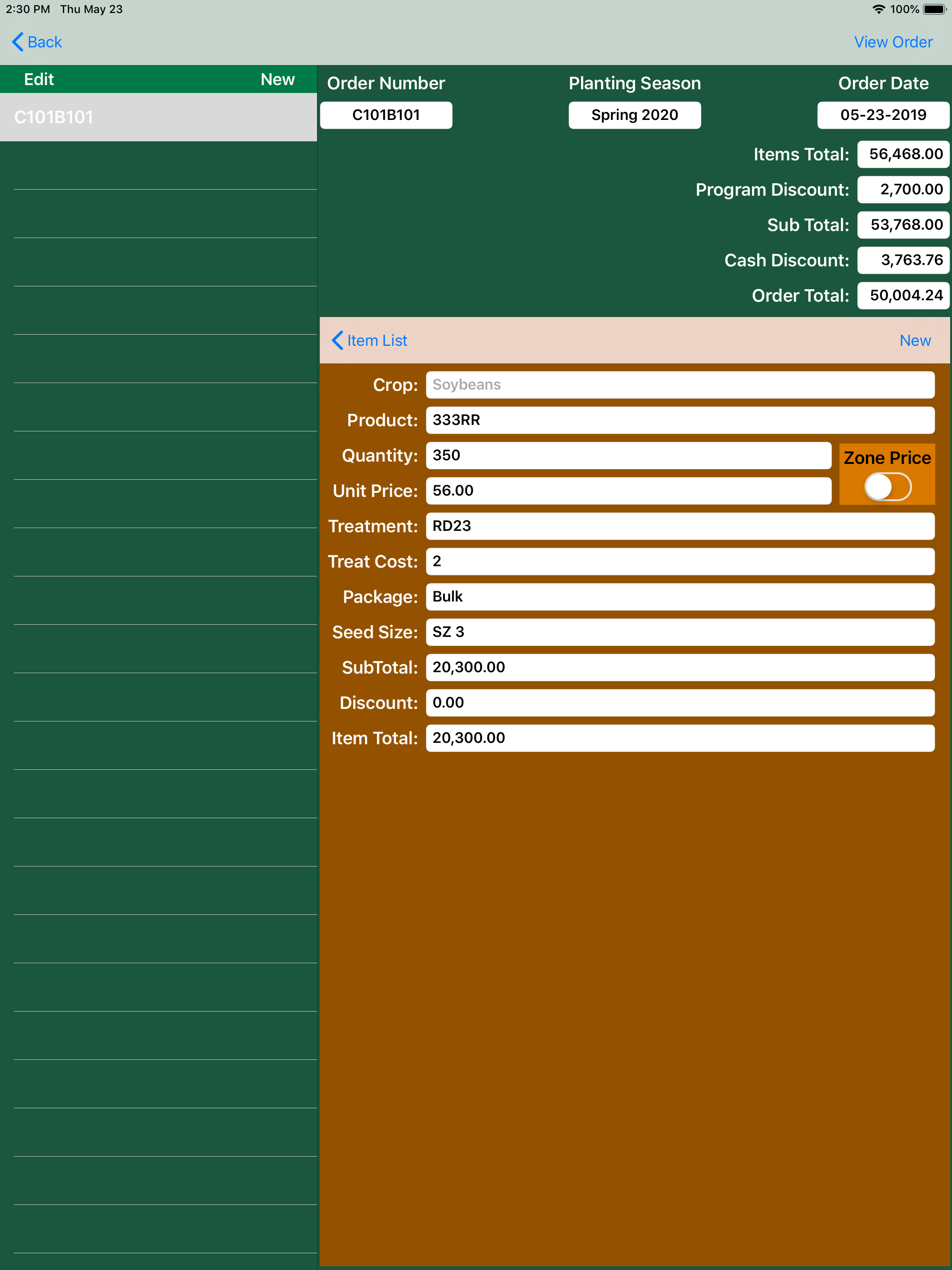Tap the Item List back chevron
The height and width of the screenshot is (1270, 952).
tap(337, 340)
